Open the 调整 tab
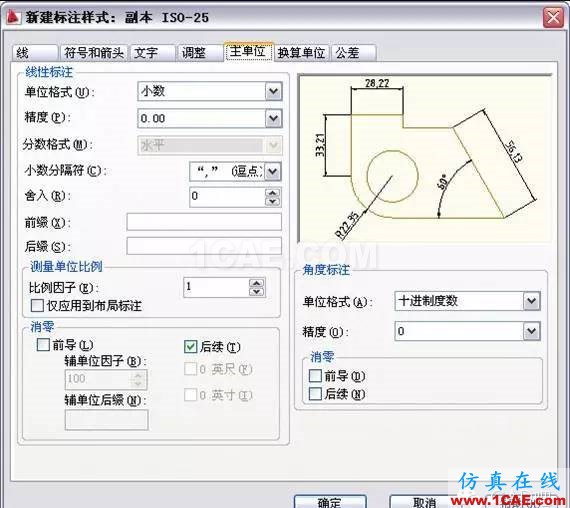The image size is (570, 508). point(200,53)
